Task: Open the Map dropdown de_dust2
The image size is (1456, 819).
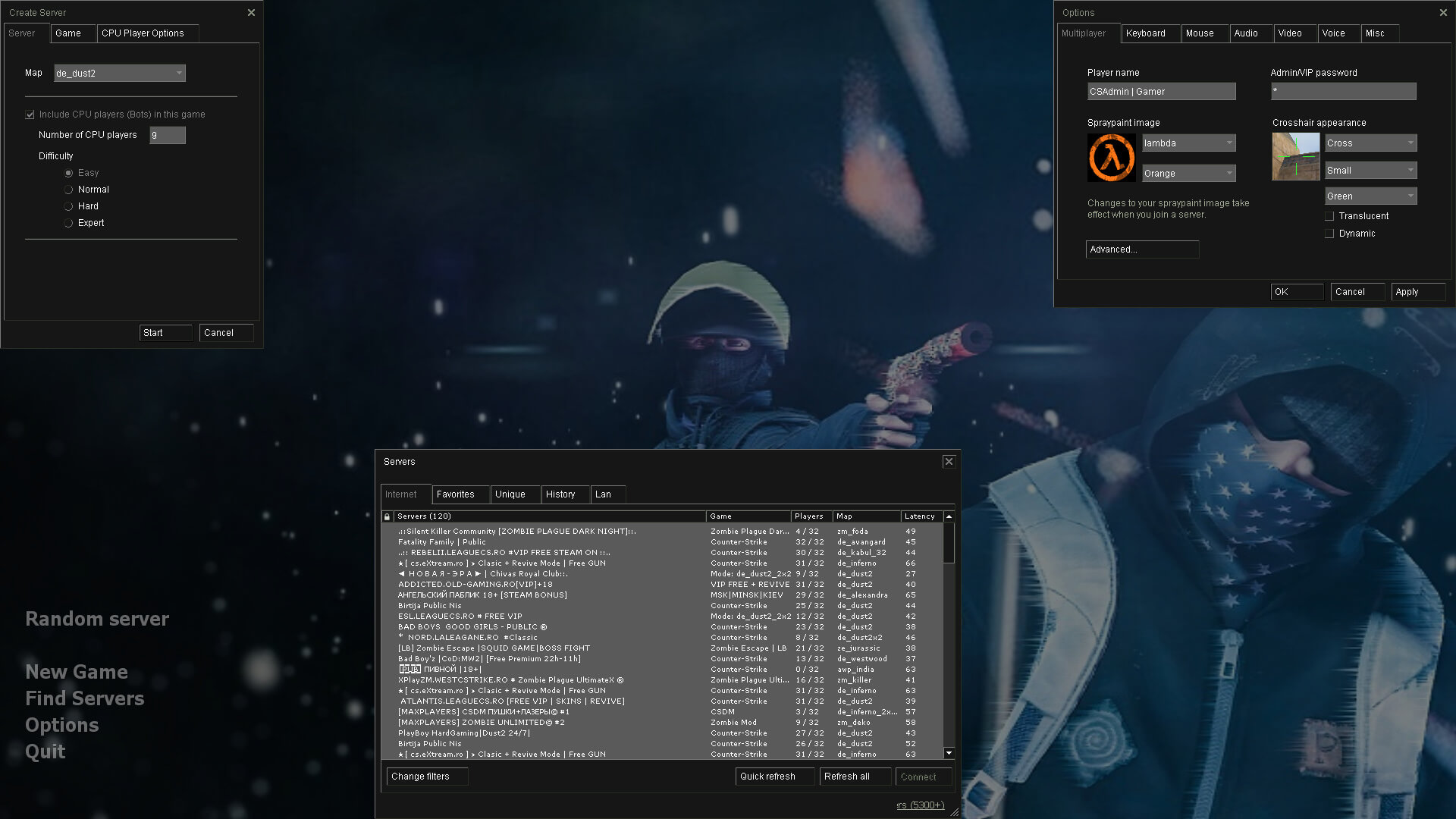Action: pos(120,74)
